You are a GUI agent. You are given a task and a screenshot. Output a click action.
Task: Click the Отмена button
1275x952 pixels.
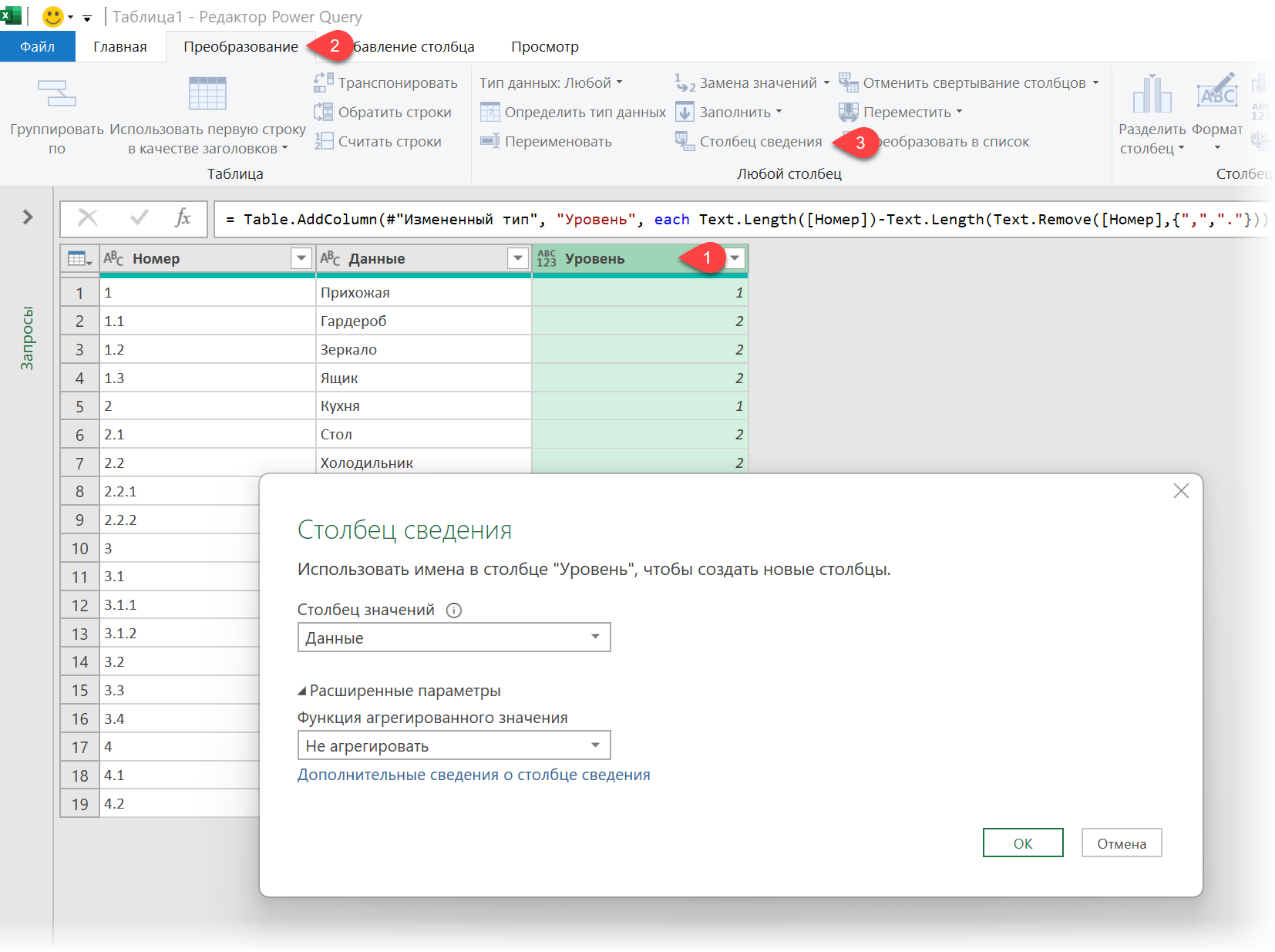point(1122,843)
